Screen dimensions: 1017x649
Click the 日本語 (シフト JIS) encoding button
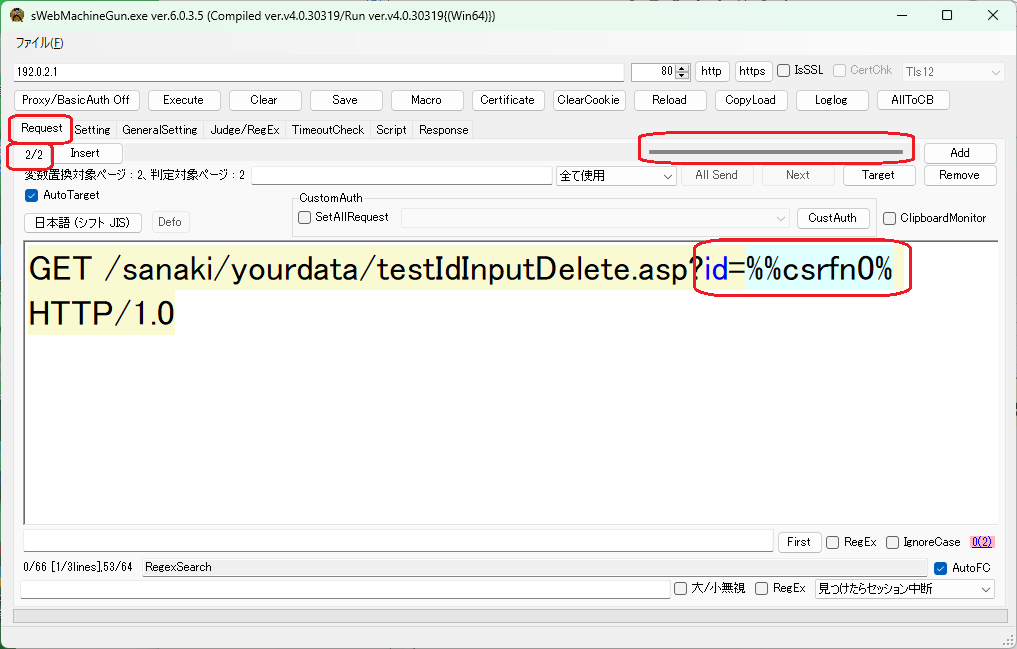coord(83,222)
